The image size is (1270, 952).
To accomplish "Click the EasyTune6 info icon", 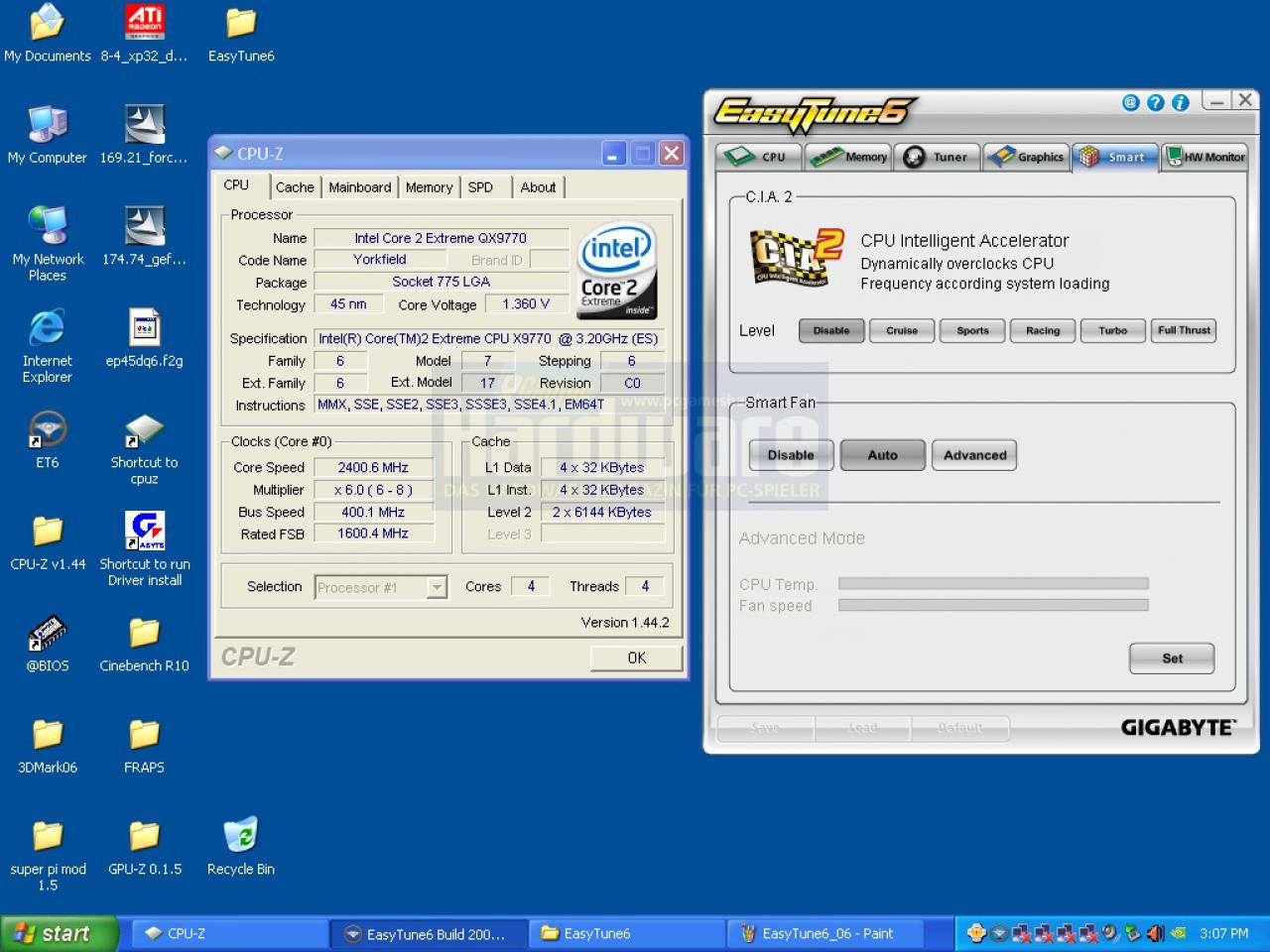I will click(x=1180, y=103).
